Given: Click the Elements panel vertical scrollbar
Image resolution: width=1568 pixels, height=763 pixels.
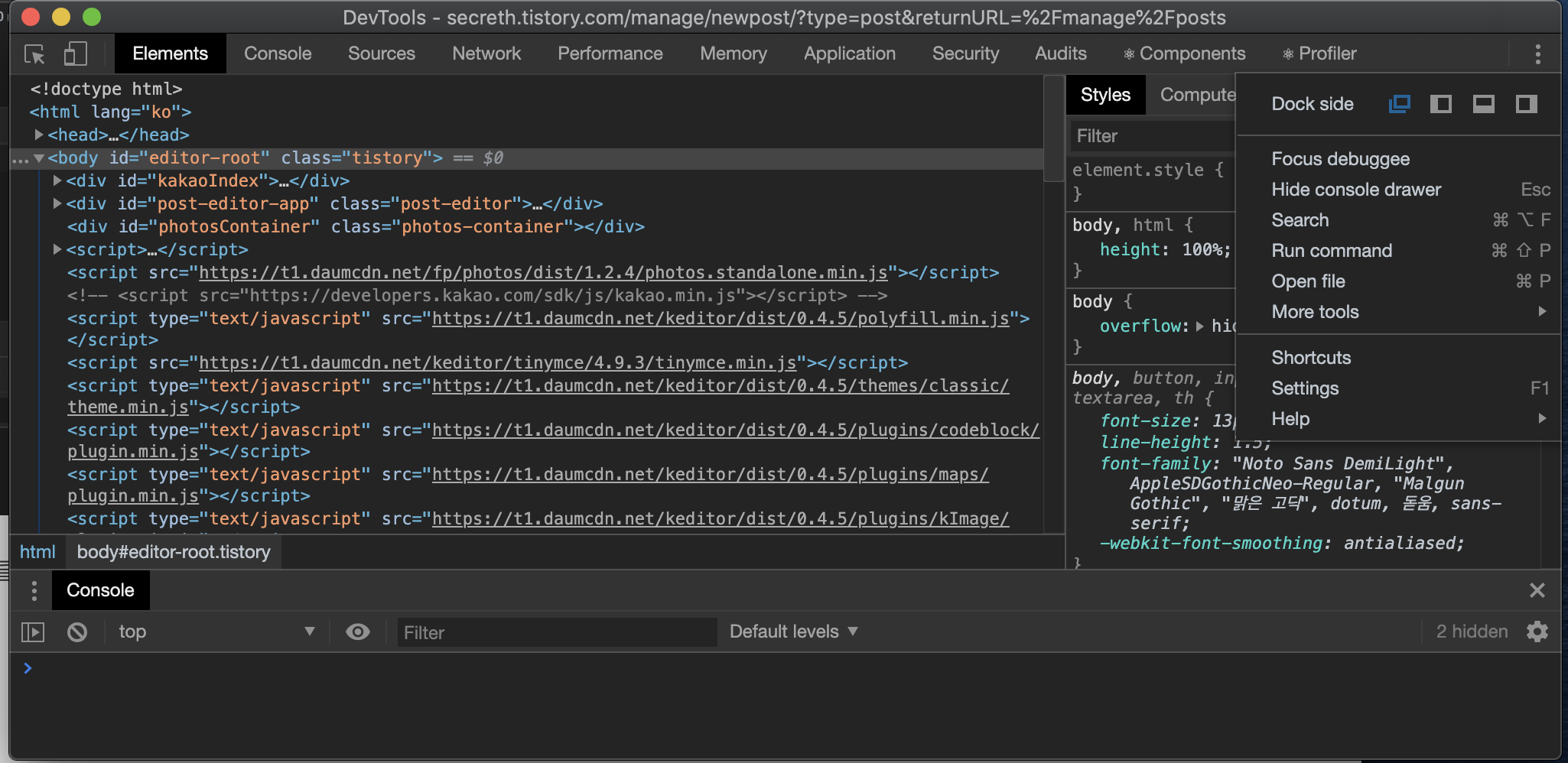Looking at the screenshot, I should [x=1054, y=128].
